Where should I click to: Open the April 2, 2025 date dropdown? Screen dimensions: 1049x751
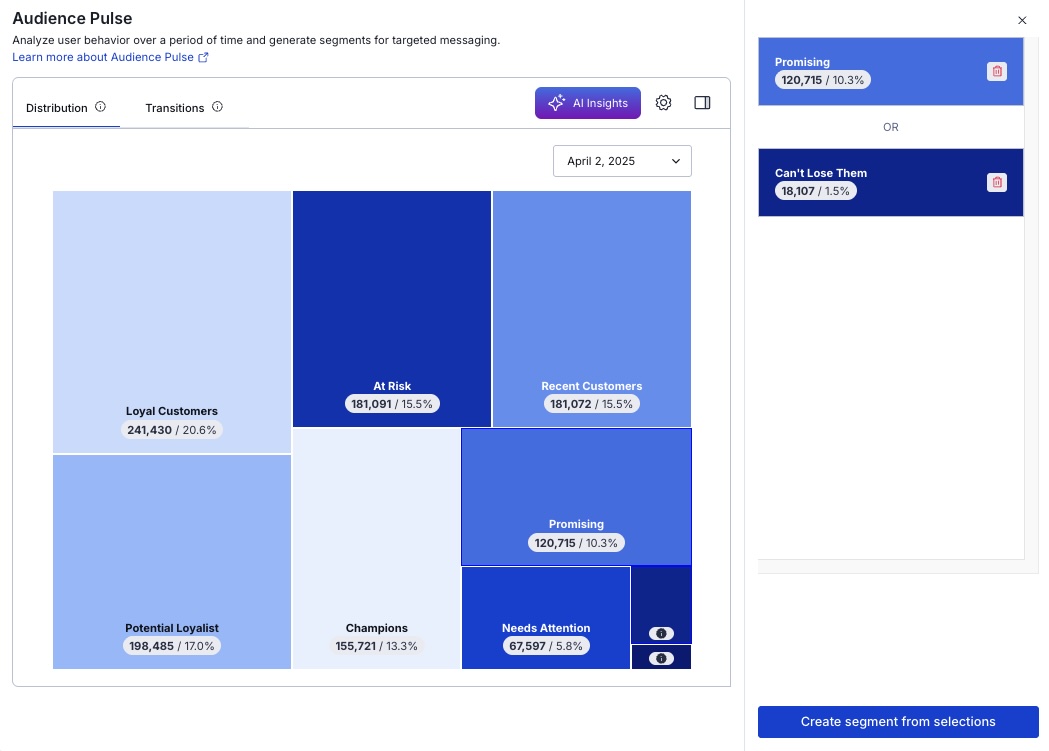tap(622, 161)
